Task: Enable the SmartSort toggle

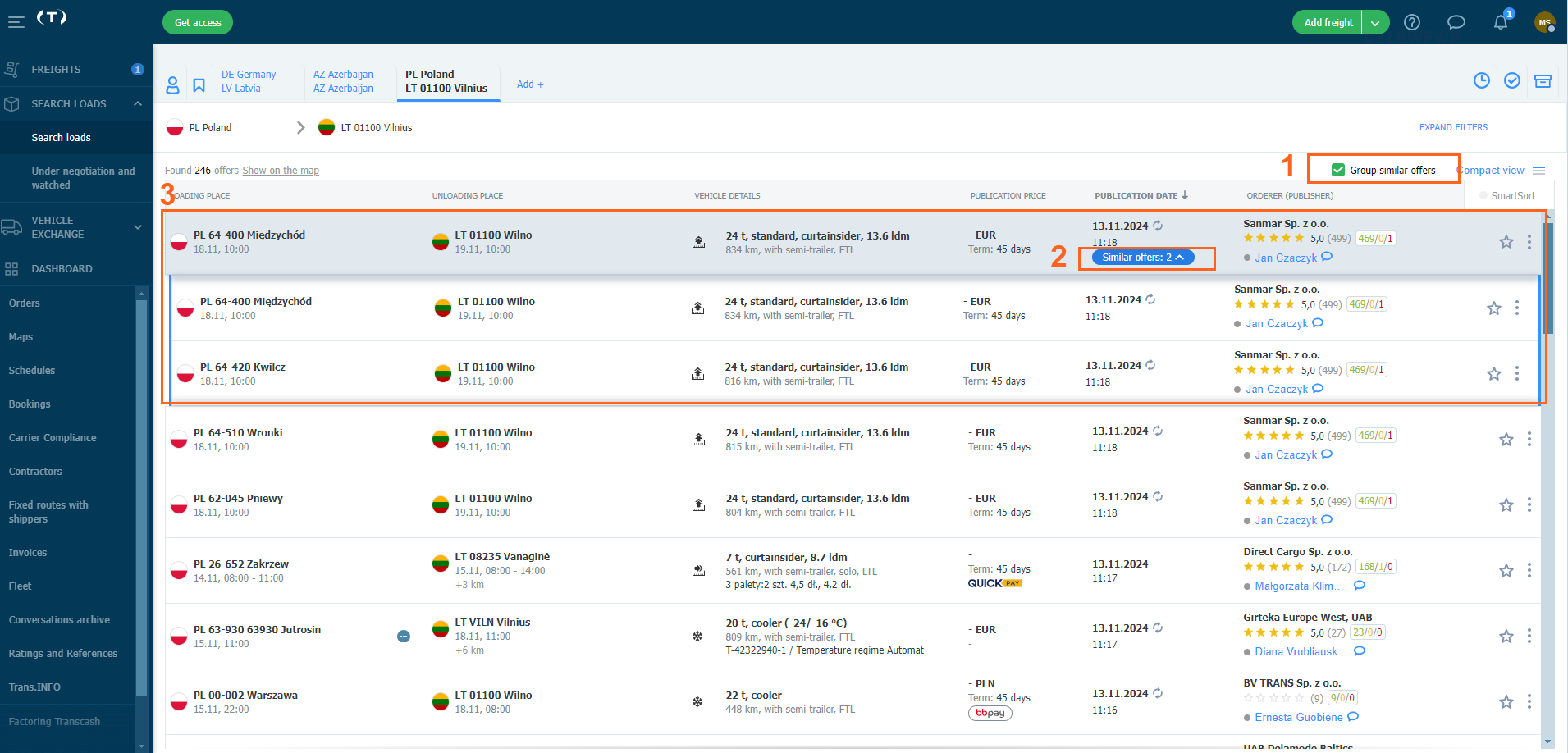Action: [1483, 196]
